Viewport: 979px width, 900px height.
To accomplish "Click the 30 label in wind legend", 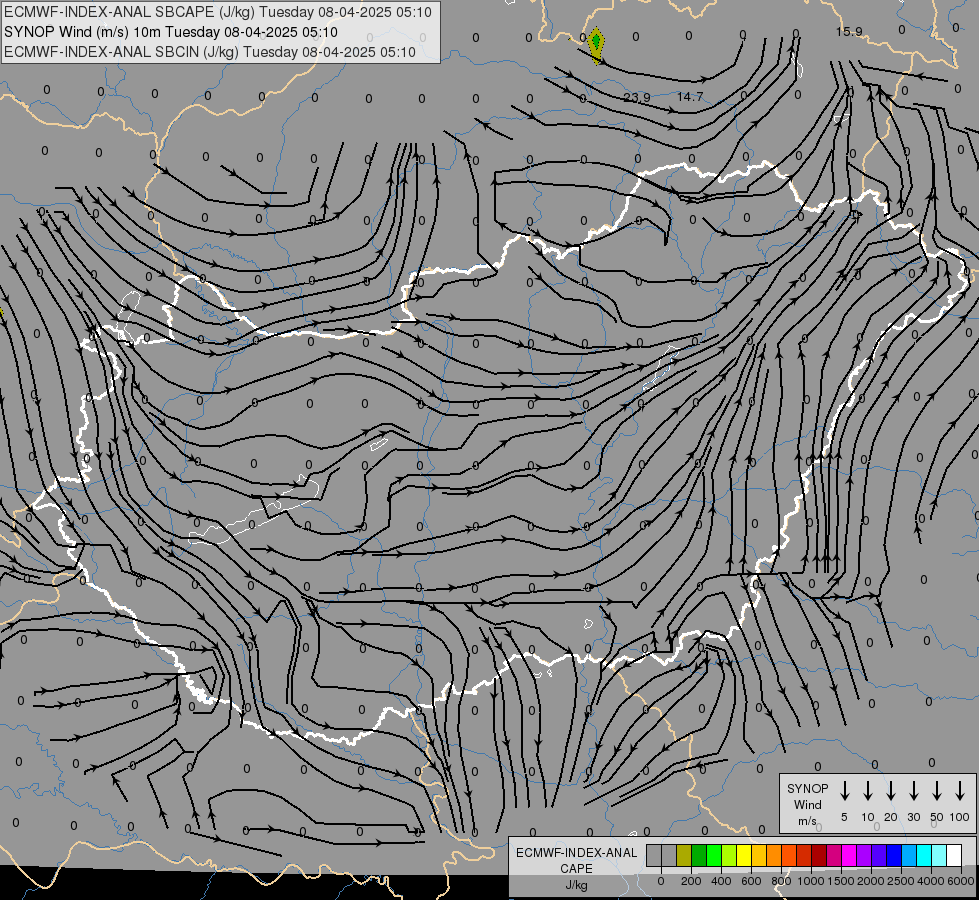I will (x=913, y=817).
